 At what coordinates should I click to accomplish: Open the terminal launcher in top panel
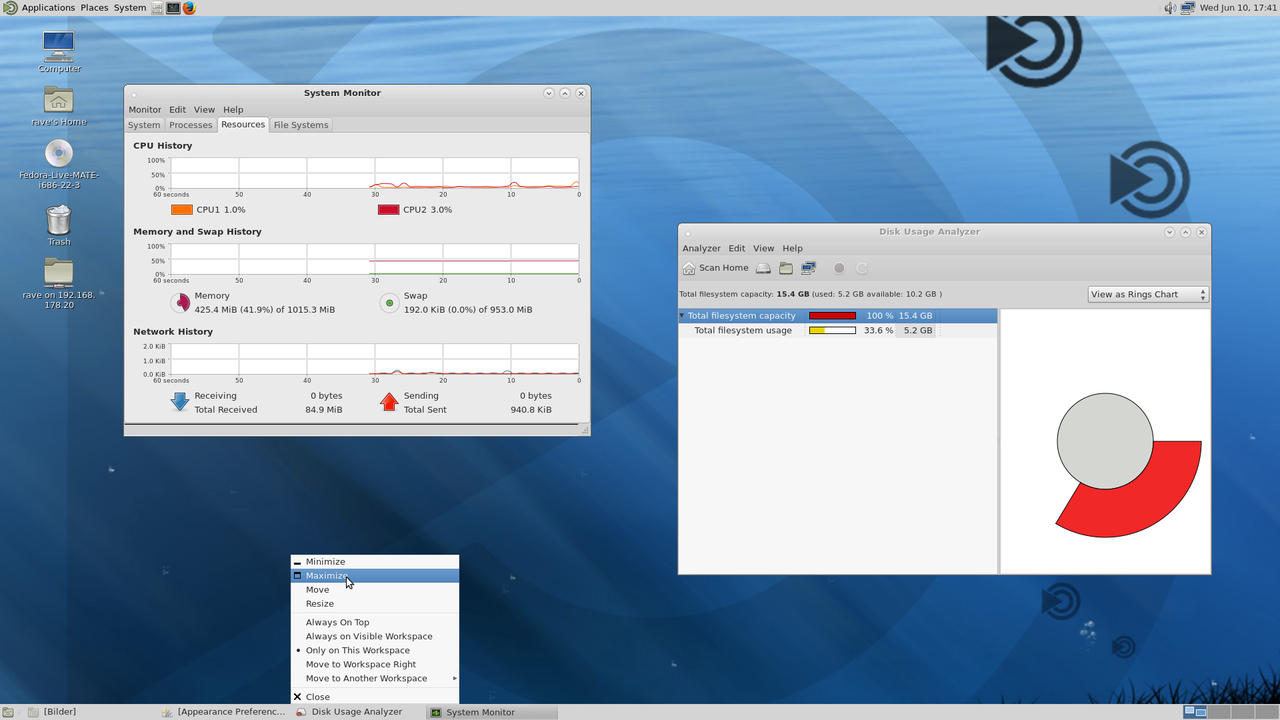coord(173,8)
